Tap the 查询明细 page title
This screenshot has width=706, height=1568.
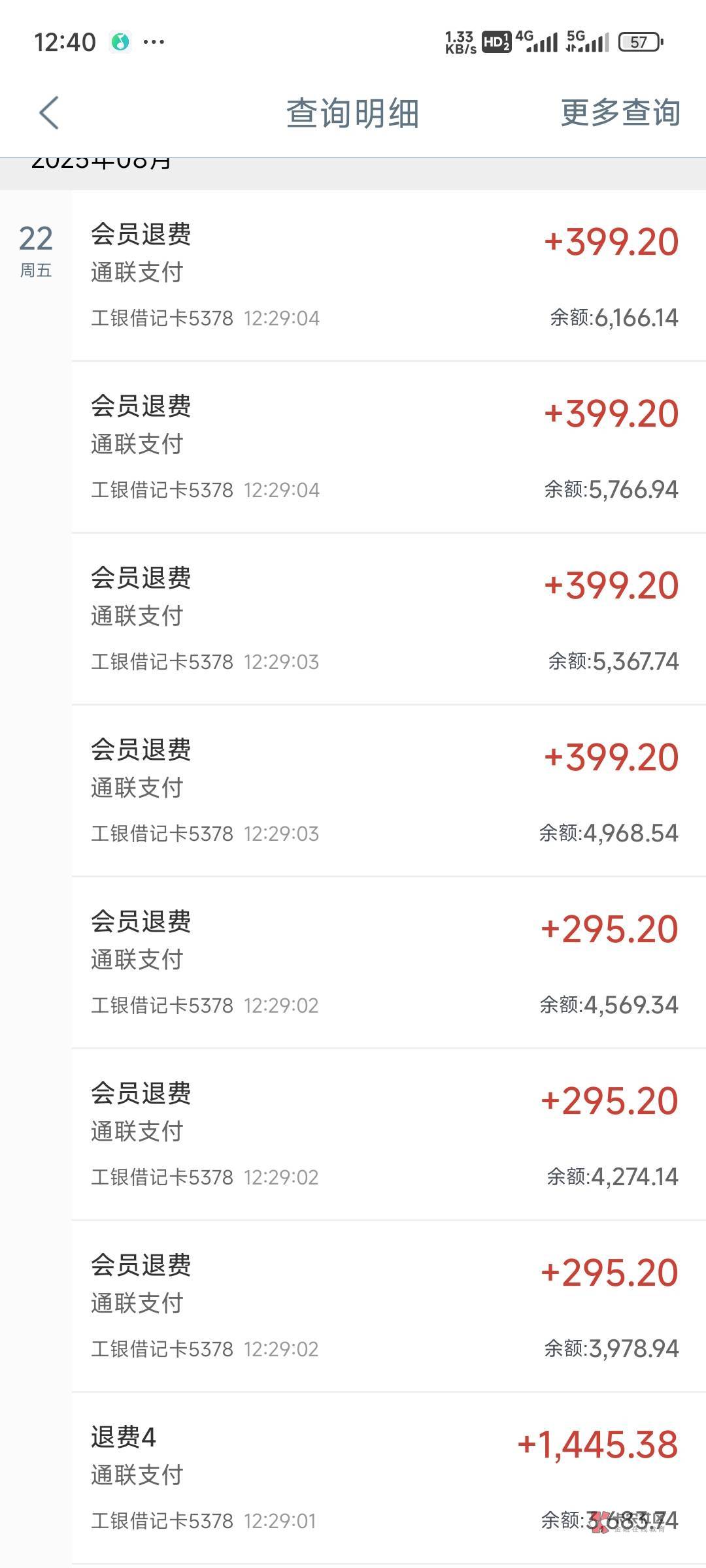[352, 112]
